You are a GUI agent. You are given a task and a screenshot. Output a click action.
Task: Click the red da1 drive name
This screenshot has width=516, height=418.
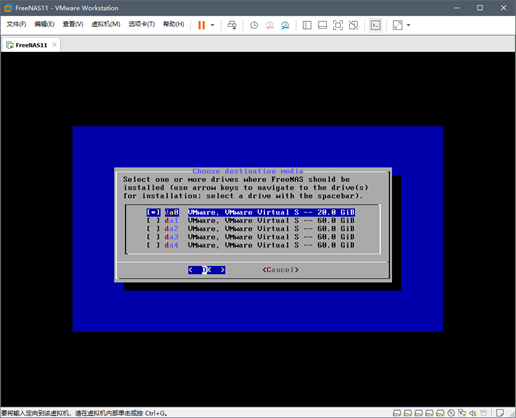(171, 220)
